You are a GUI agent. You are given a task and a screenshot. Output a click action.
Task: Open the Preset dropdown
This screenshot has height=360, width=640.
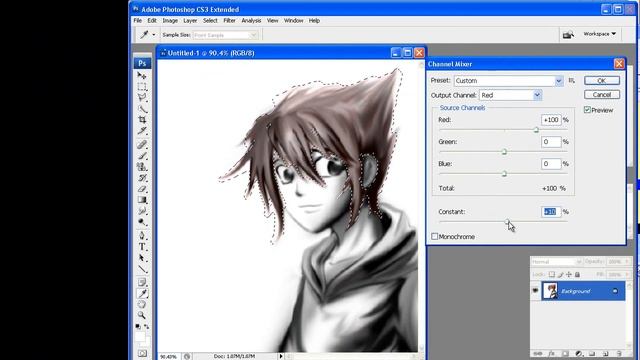[x=509, y=80]
